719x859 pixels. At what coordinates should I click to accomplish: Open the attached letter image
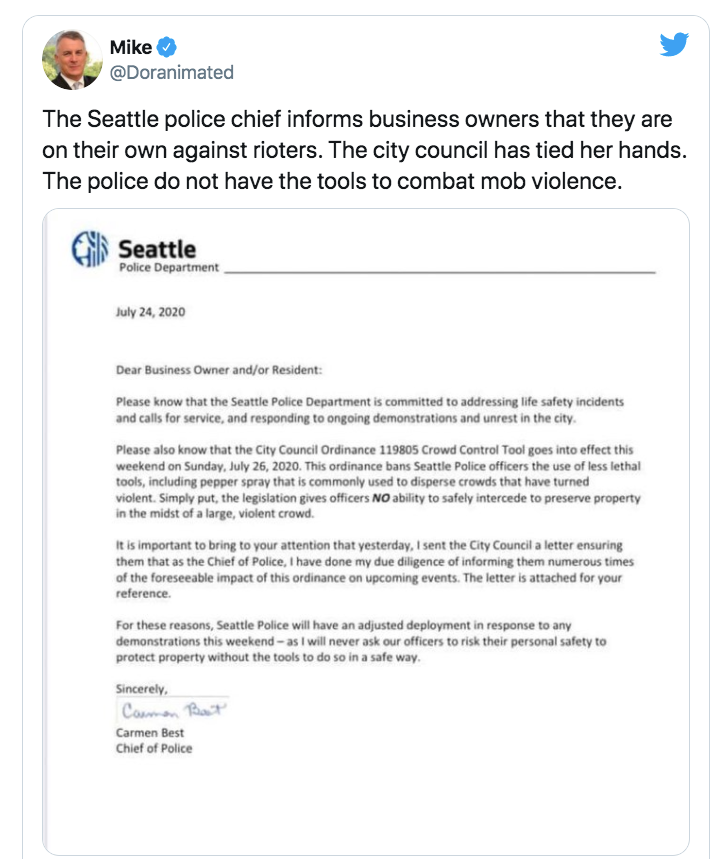pyautogui.click(x=366, y=530)
